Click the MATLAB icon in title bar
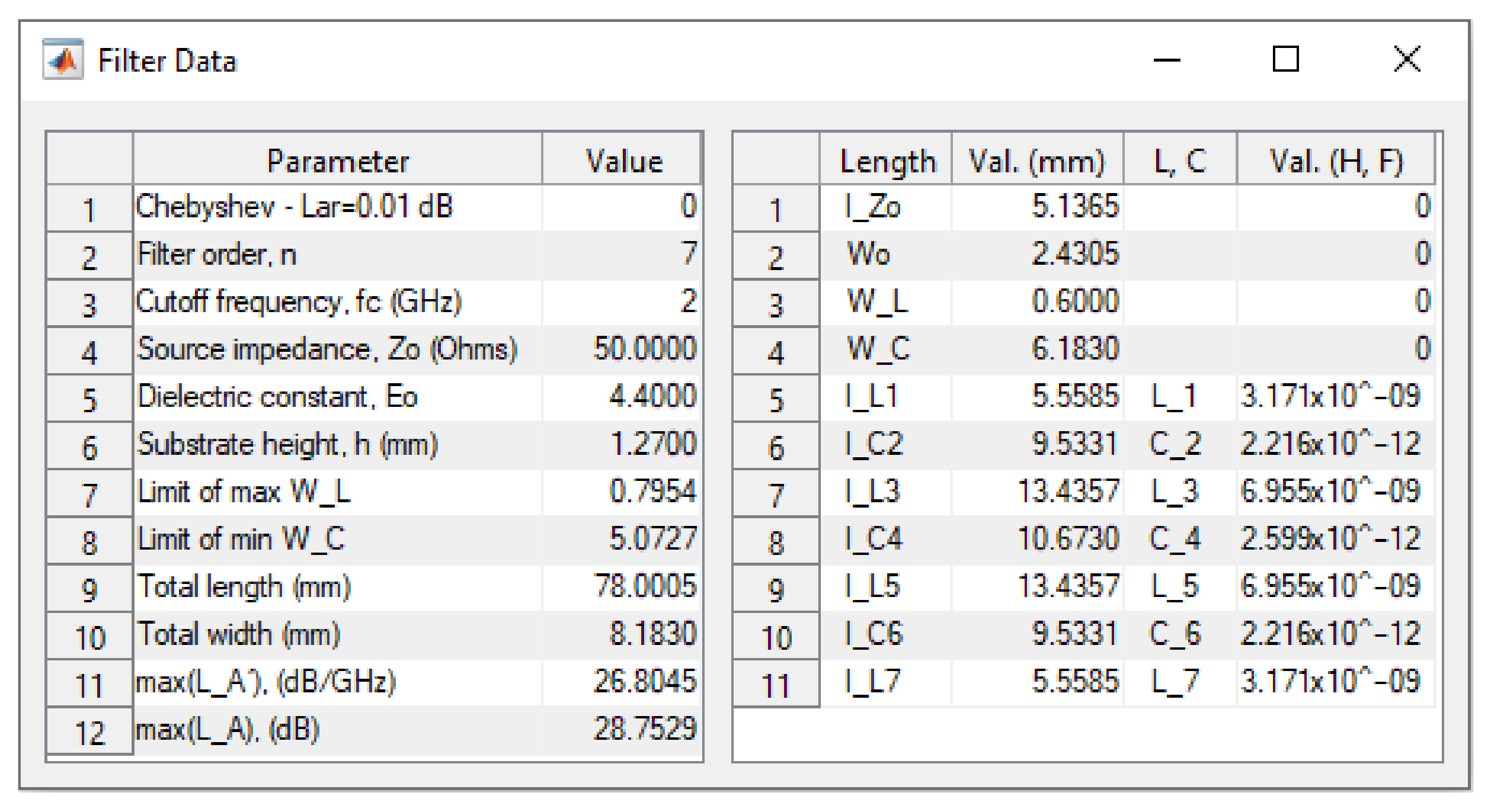Screen dimensions: 1491x812 [63, 60]
